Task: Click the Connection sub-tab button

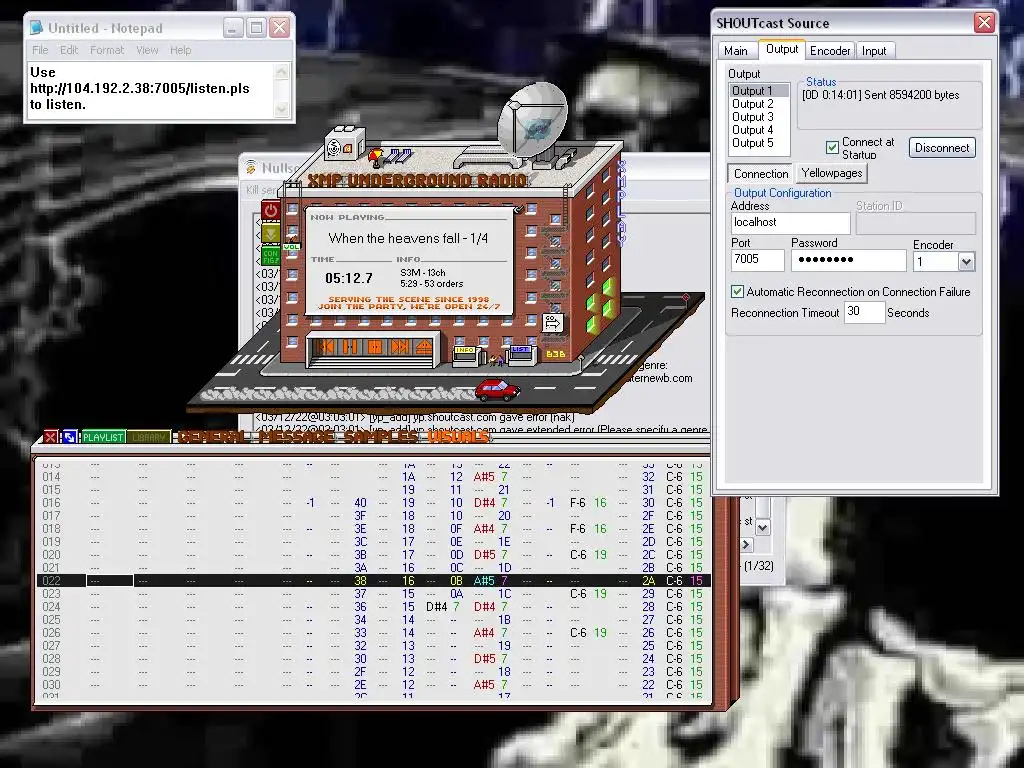Action: tap(760, 174)
